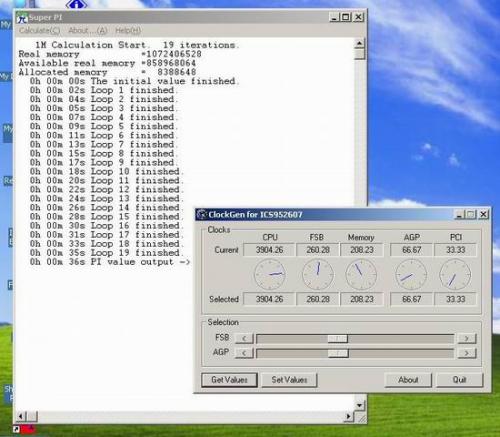Minimize the ClockGen window
Image resolution: width=500 pixels, height=437 pixels.
(x=459, y=214)
